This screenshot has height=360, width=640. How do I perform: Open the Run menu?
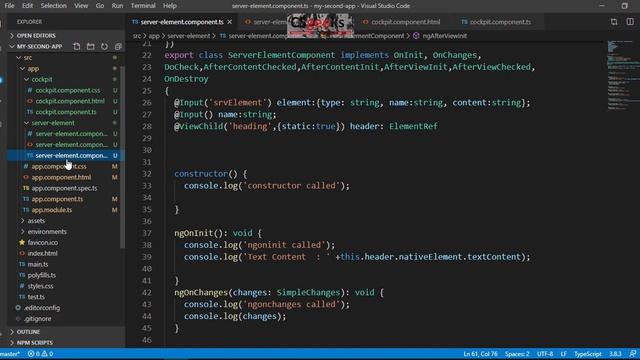pos(117,6)
